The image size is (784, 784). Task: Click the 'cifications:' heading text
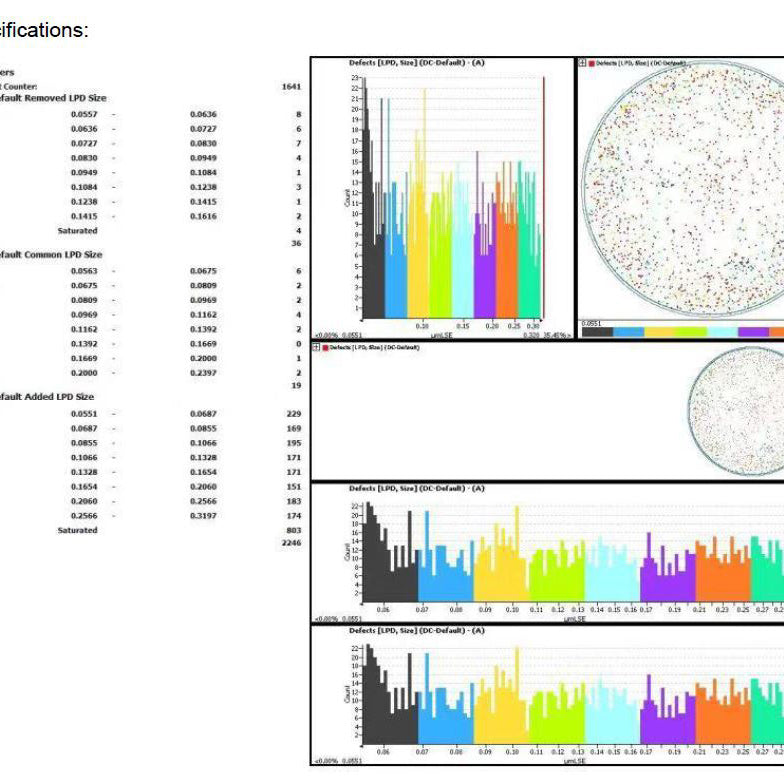(x=44, y=30)
